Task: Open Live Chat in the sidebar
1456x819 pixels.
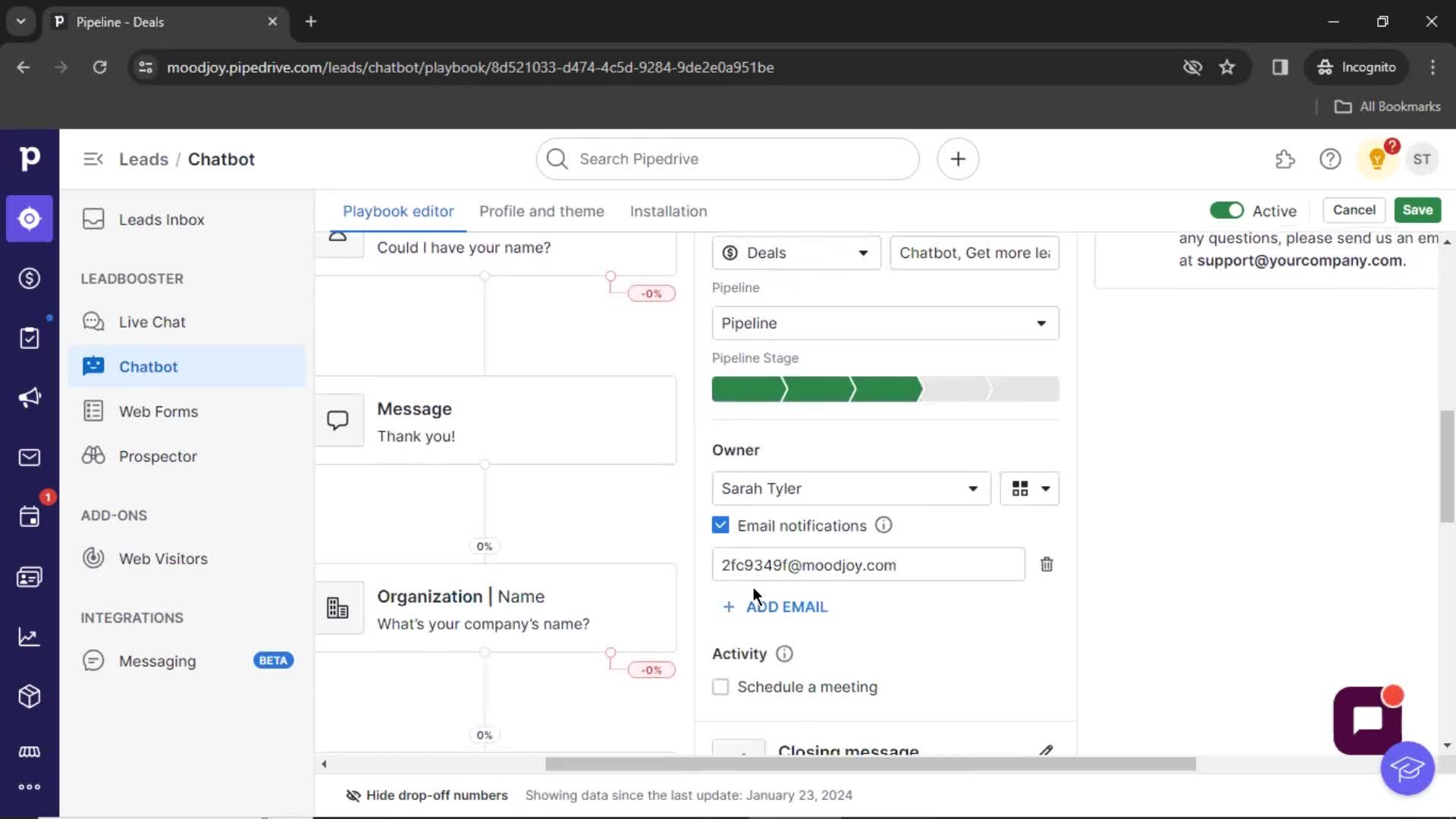Action: [x=187, y=322]
